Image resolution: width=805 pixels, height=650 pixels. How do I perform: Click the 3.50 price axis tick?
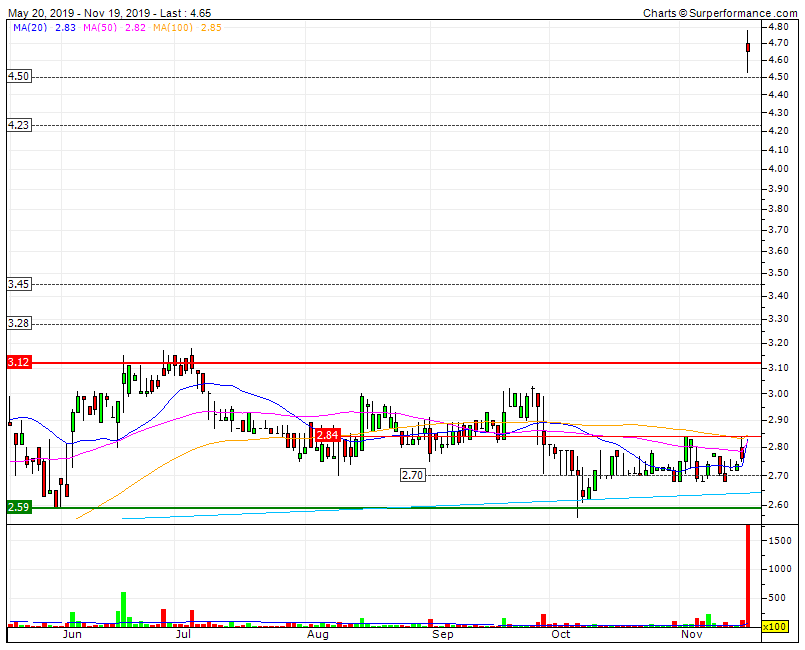coord(778,273)
